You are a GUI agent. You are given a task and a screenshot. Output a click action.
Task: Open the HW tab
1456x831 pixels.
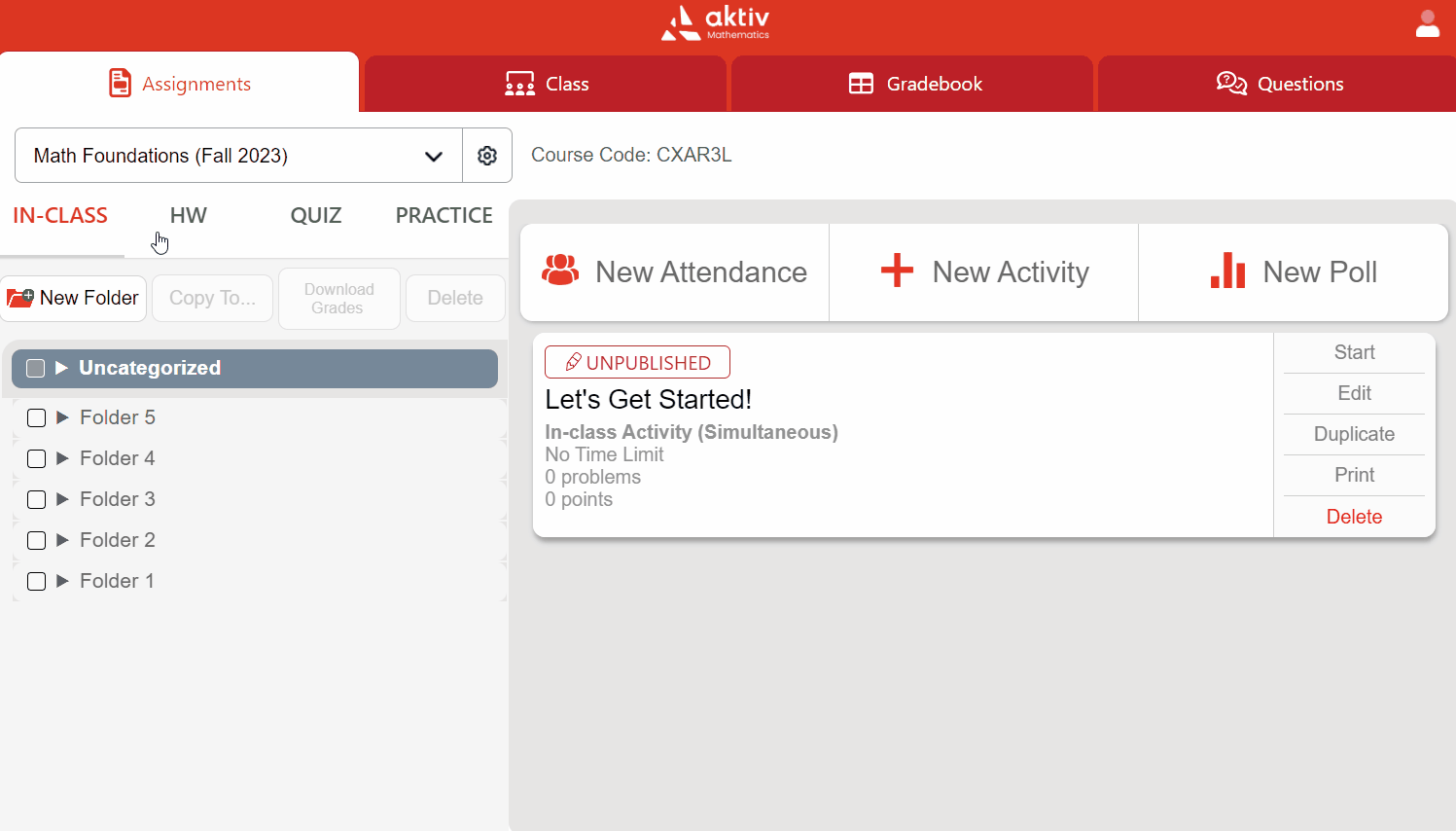188,215
